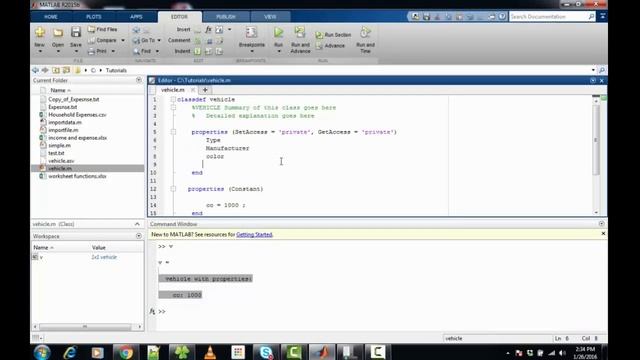This screenshot has height=360, width=640.
Task: Click the smart Indent icon
Action: [x=198, y=51]
